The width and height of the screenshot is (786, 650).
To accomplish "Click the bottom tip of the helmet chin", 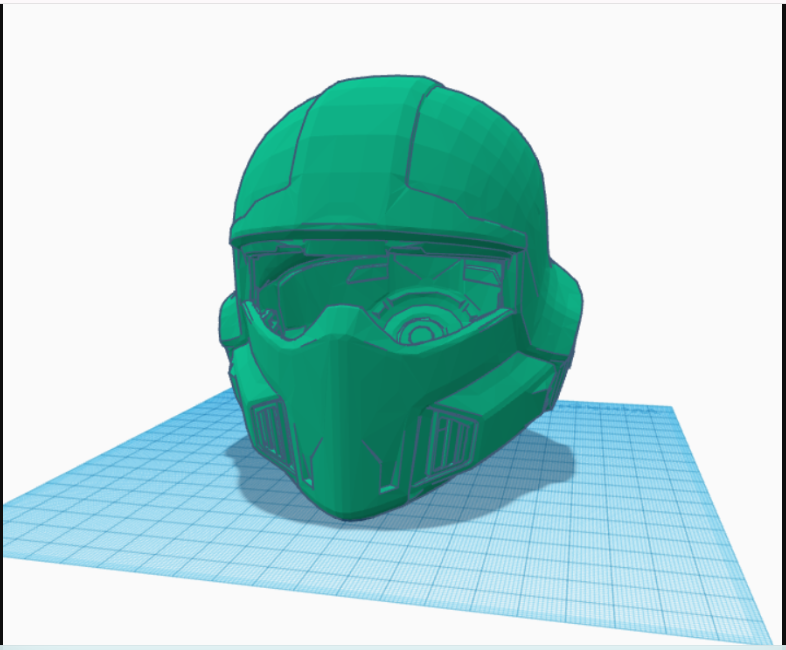I will click(345, 512).
